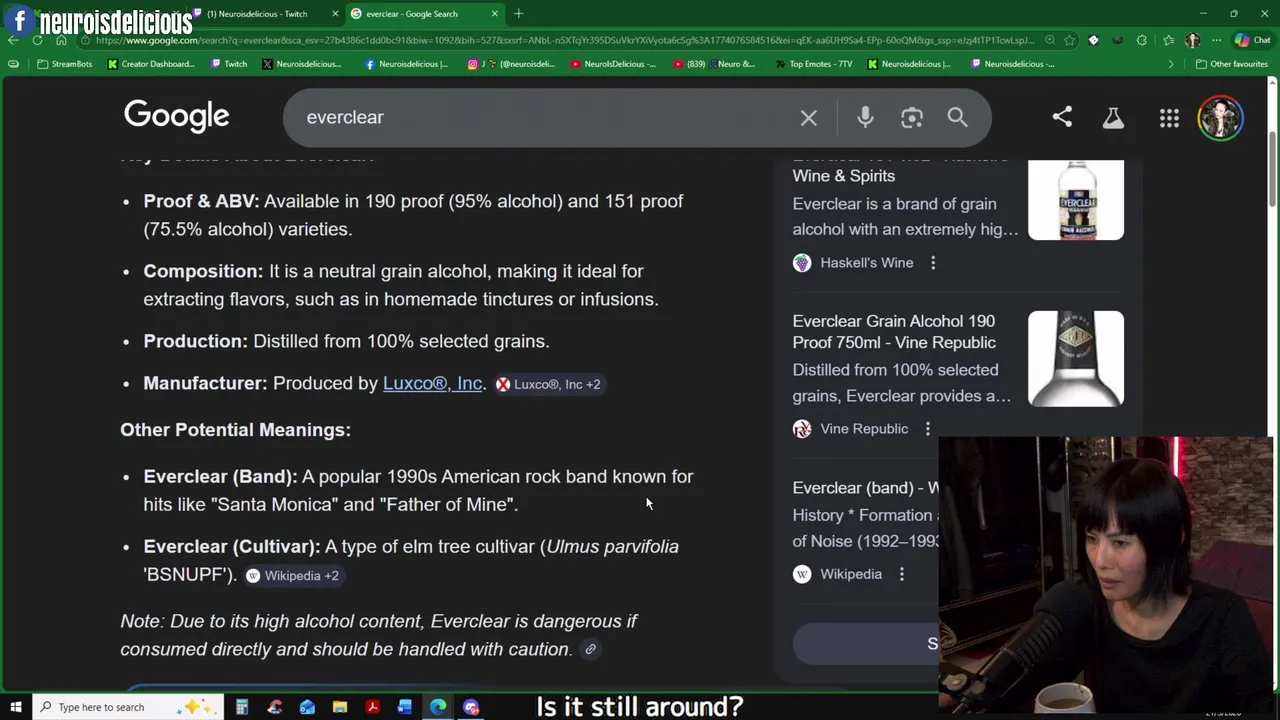Image resolution: width=1280 pixels, height=720 pixels.
Task: Open the Wikipedia source for Everclear band
Action: point(838,574)
